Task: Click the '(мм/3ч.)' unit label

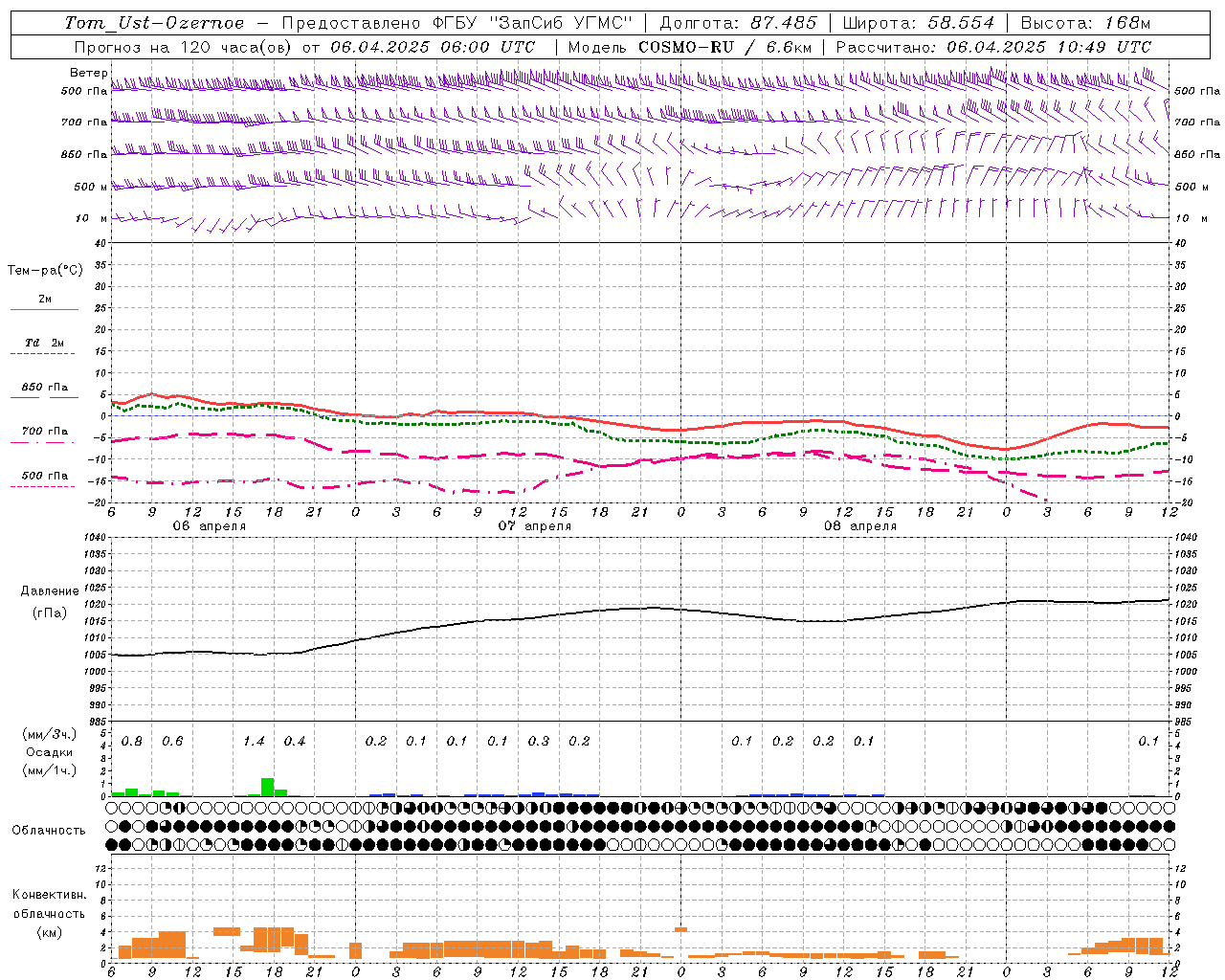Action: click(50, 734)
